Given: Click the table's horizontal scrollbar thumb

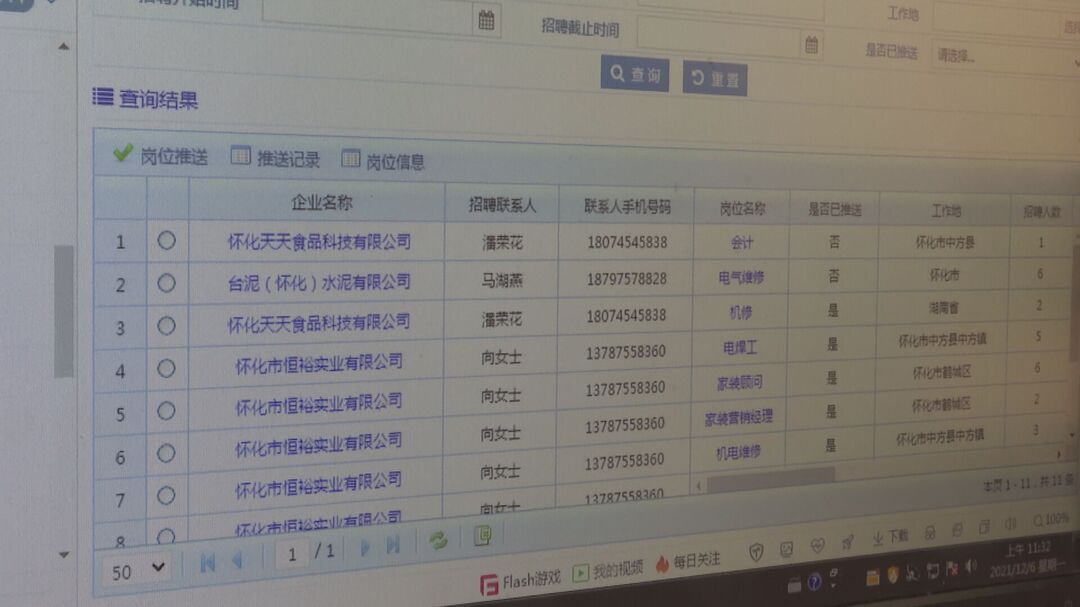Looking at the screenshot, I should point(771,479).
